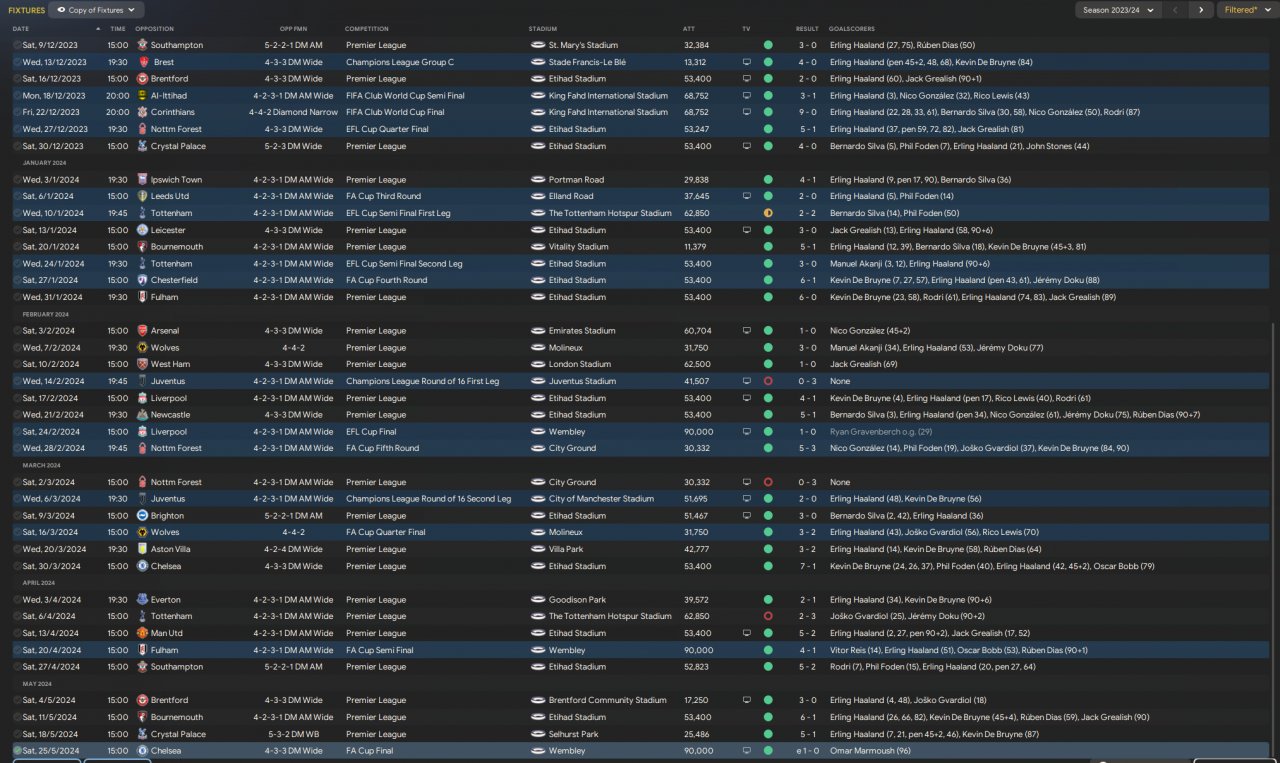Click the TV icon on the 14/2/2024 Juventus row
1280x763 pixels.
746,381
